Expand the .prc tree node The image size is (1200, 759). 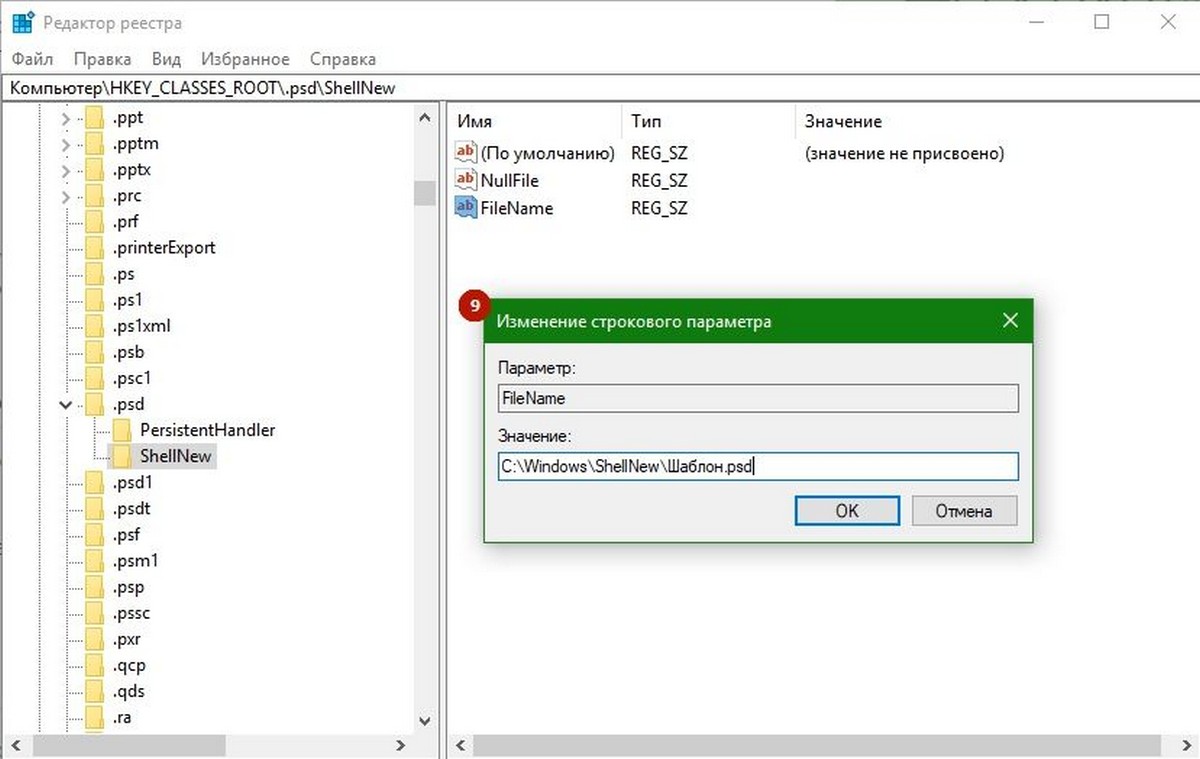[x=66, y=196]
